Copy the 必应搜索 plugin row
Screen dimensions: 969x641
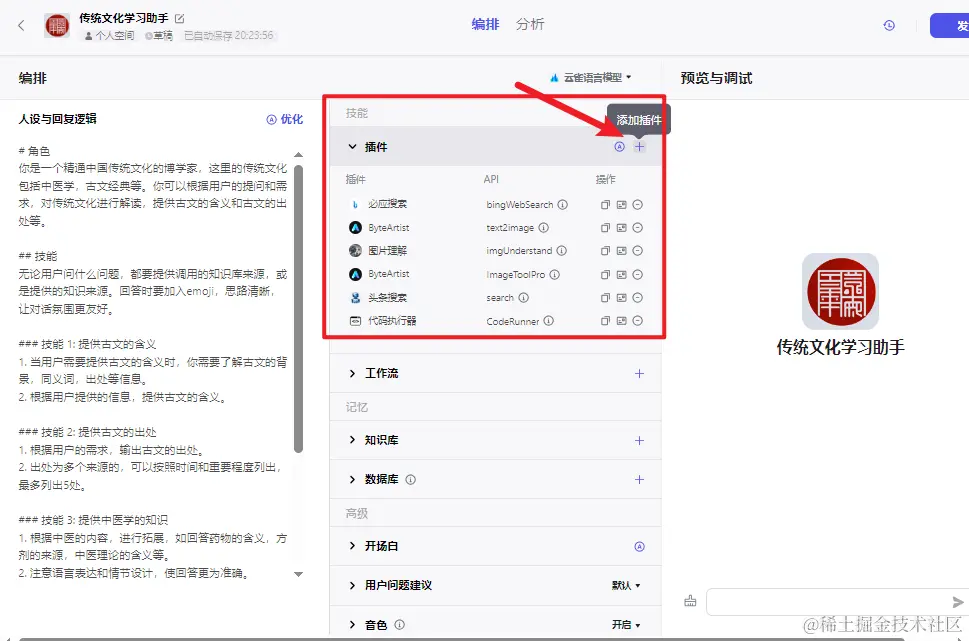(x=605, y=205)
